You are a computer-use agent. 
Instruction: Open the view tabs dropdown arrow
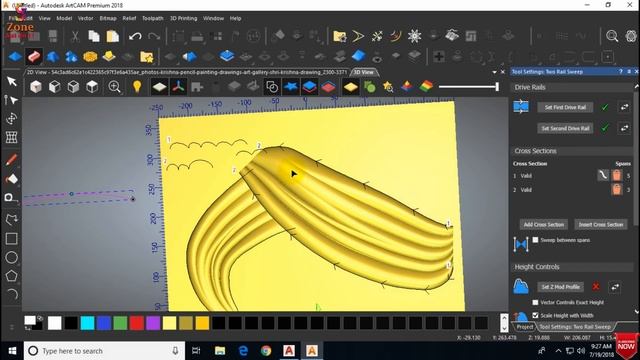coord(494,72)
